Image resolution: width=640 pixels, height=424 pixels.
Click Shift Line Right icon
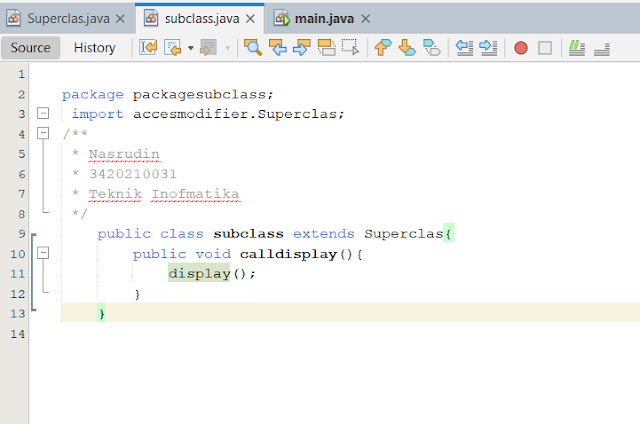[x=488, y=48]
